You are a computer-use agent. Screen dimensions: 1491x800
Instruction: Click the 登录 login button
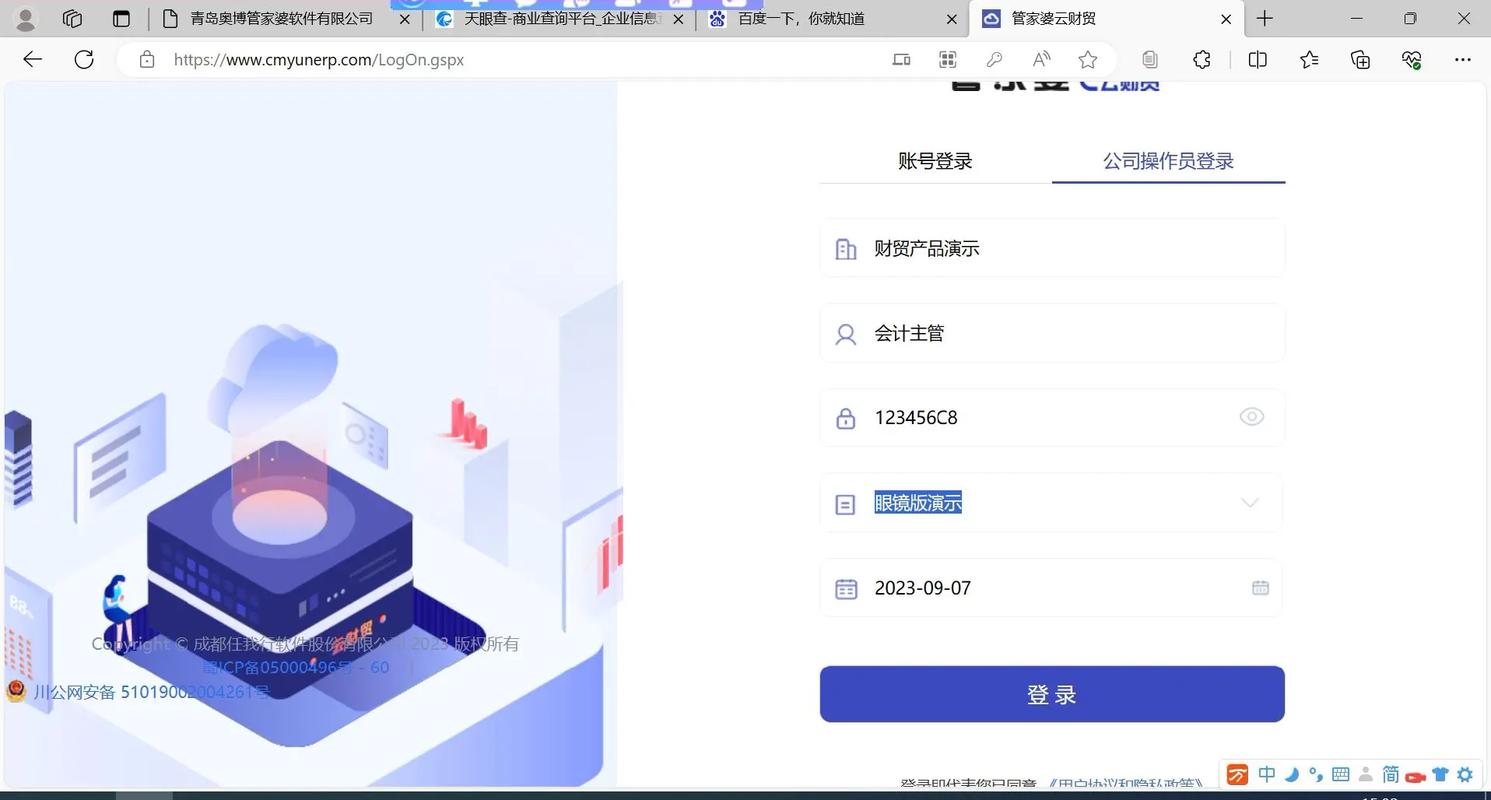(x=1051, y=693)
